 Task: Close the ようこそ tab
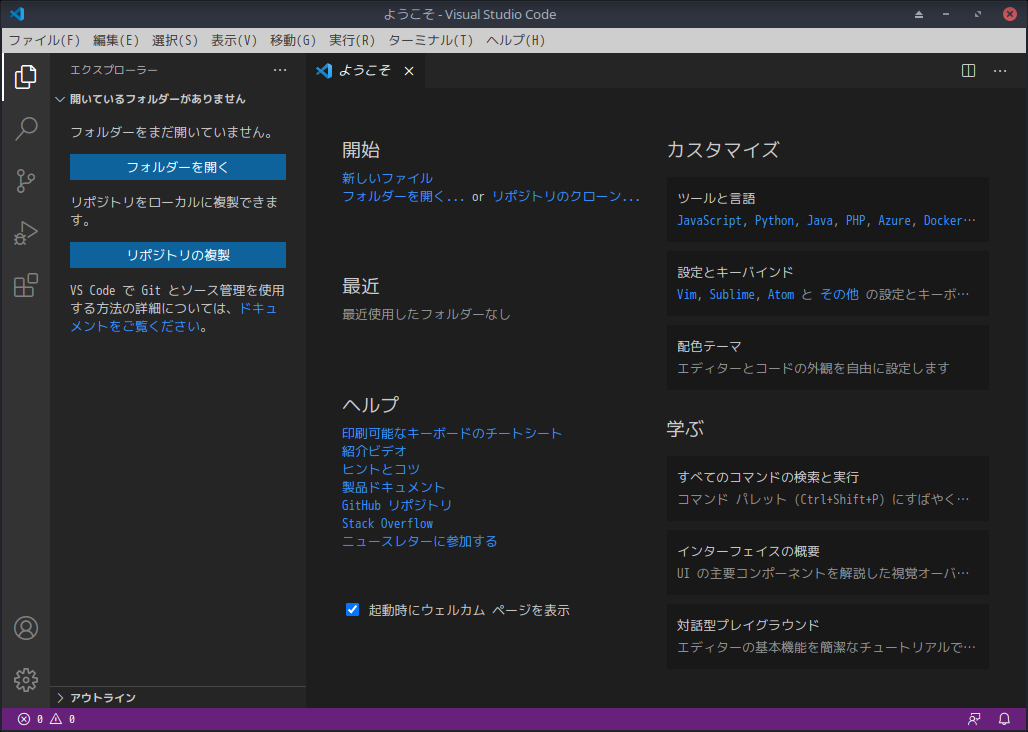coord(408,71)
